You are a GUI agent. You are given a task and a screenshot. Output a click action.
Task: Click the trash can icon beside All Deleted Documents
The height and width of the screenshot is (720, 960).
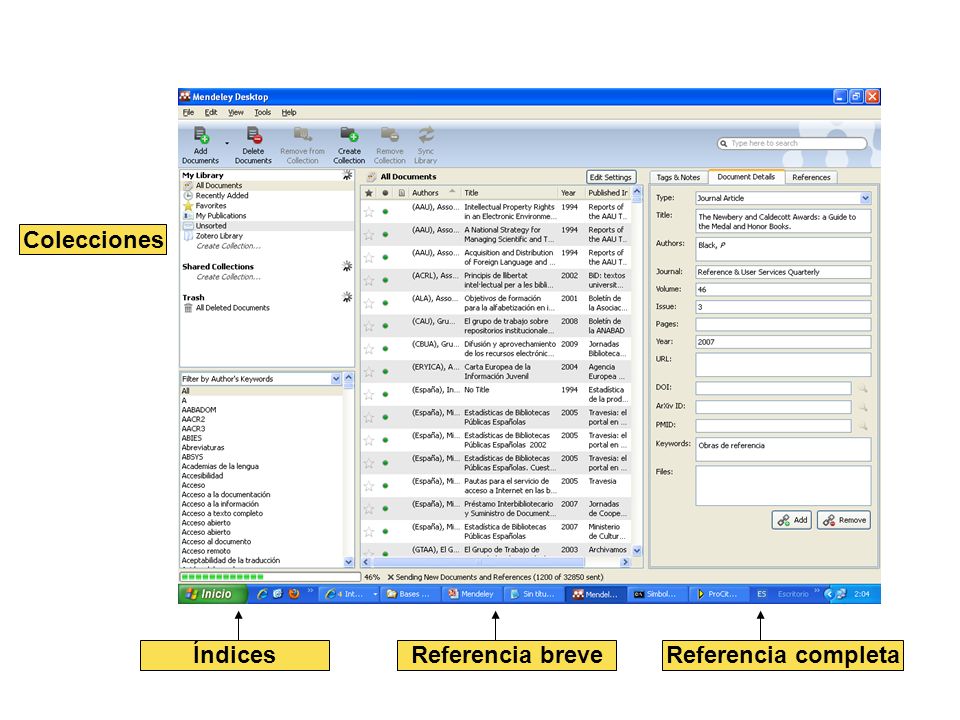189,308
